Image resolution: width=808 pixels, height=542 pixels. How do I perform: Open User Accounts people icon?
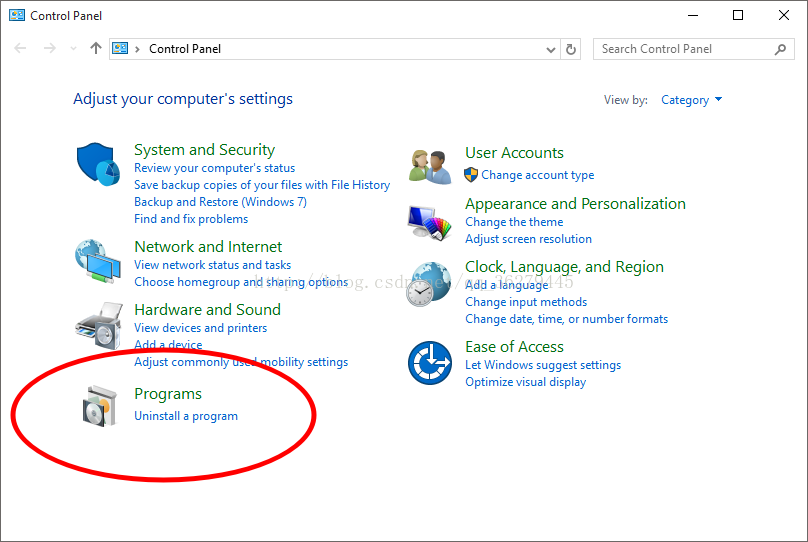[430, 167]
